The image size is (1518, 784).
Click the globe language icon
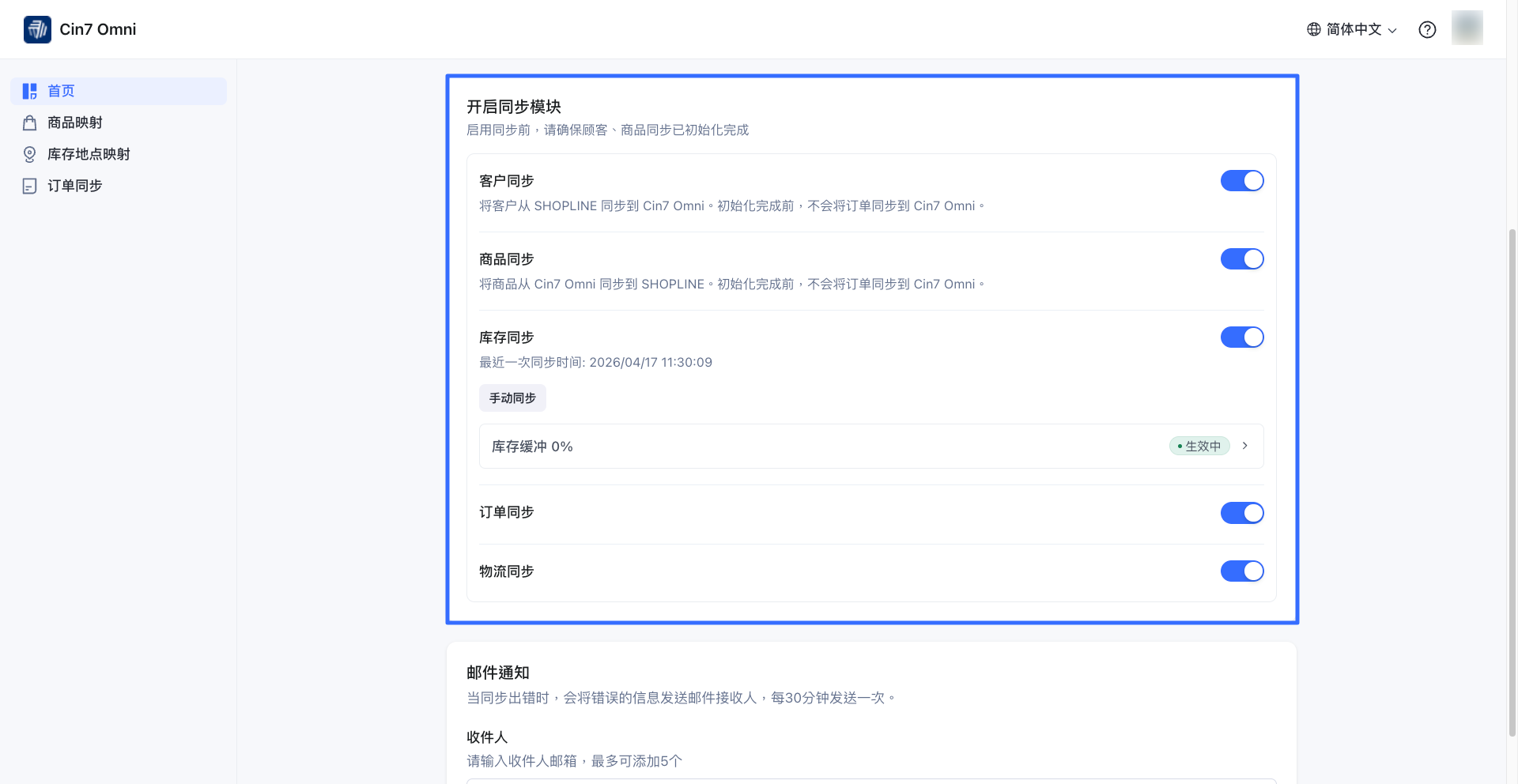click(x=1314, y=29)
